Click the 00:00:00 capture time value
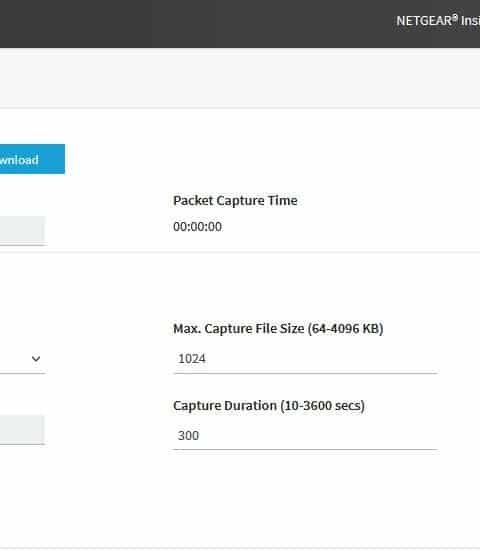 [x=197, y=227]
